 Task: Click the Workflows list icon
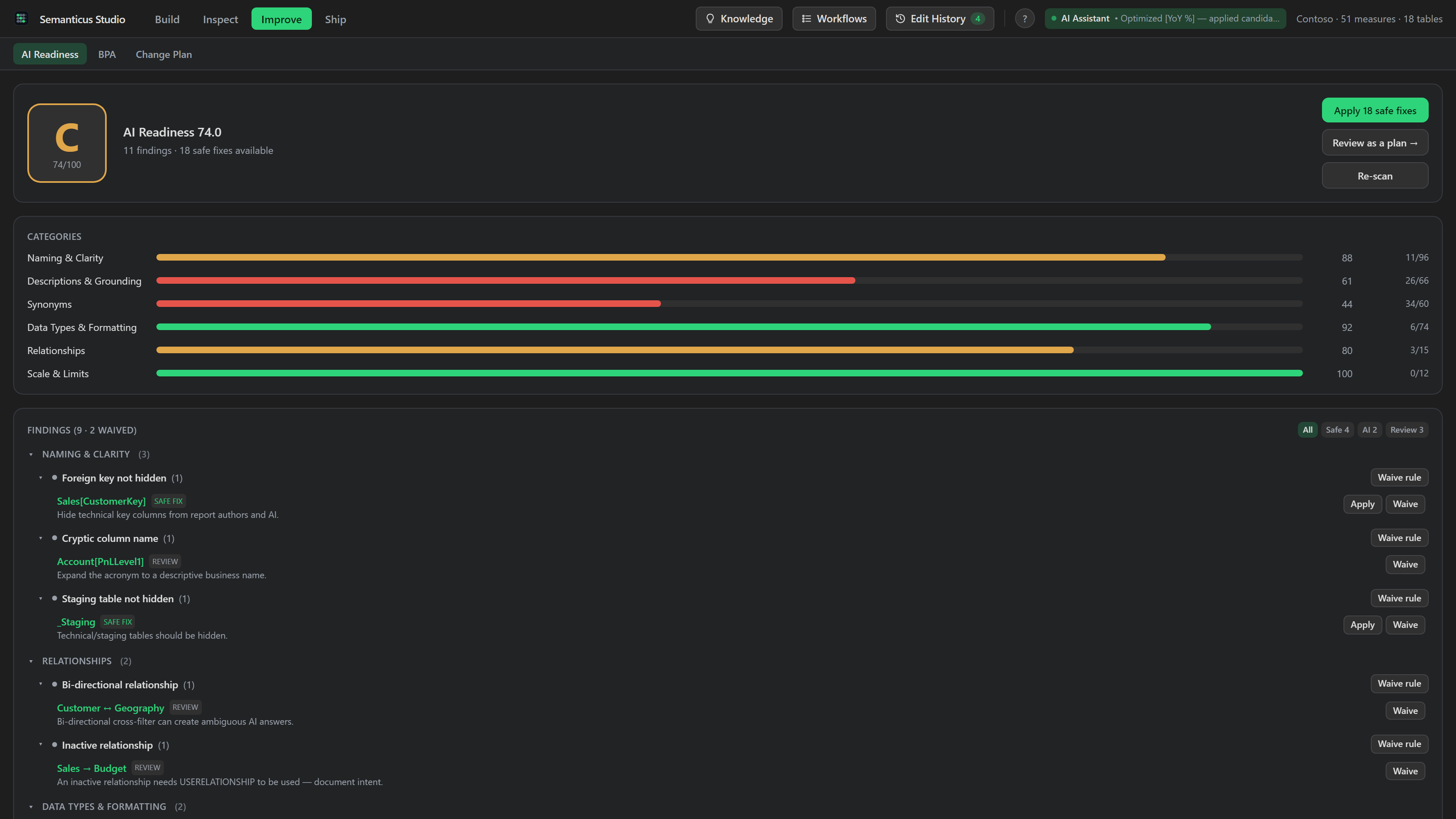(807, 19)
